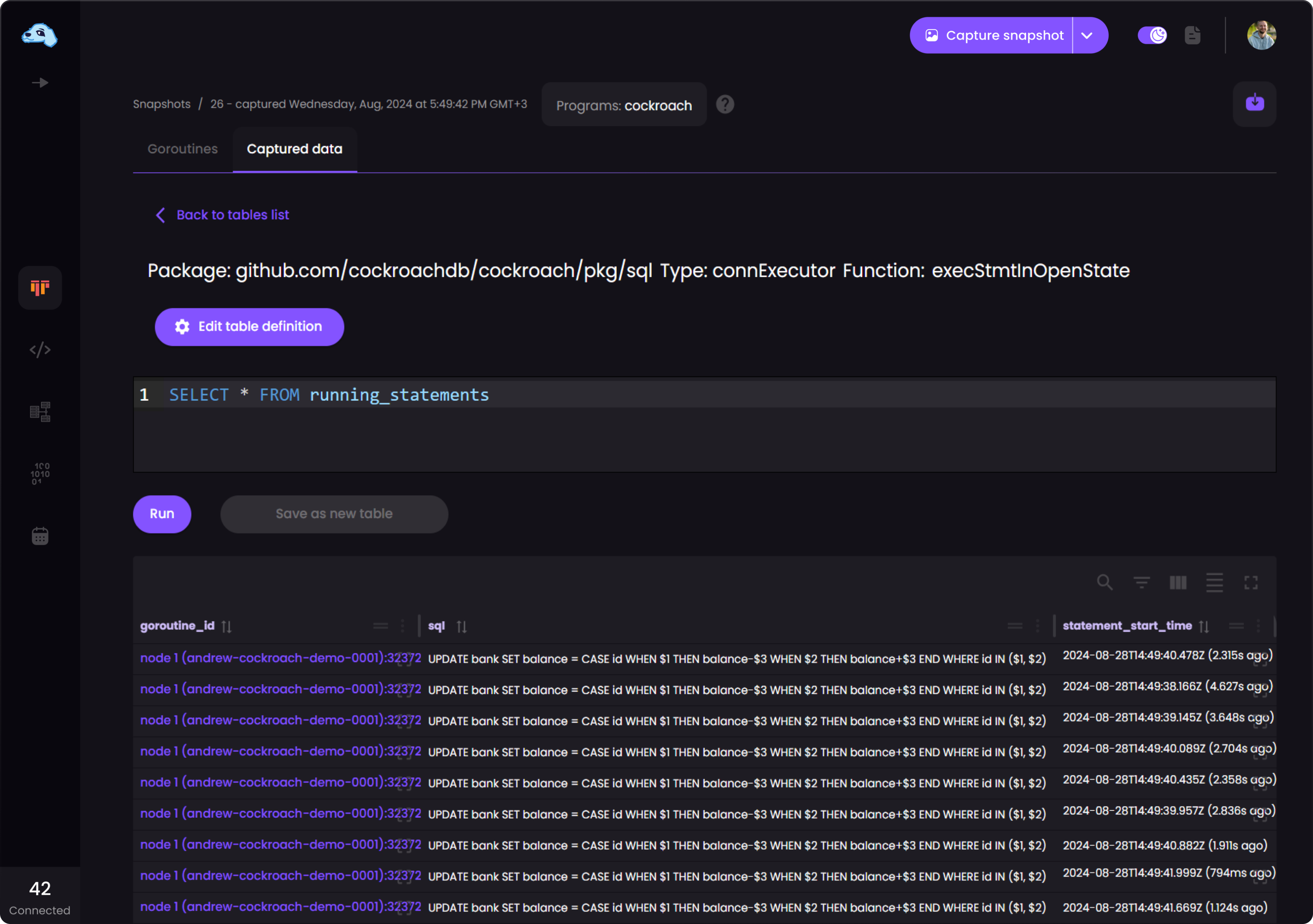
Task: Open the code brackets sidebar icon
Action: point(40,349)
